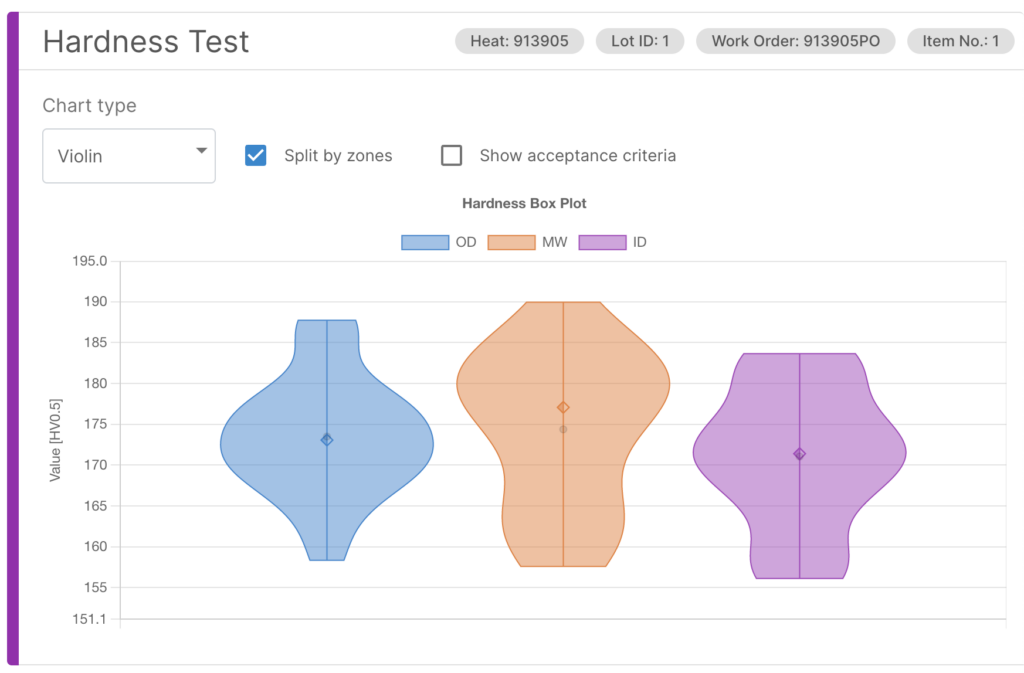Click the 151.1 y-axis label
This screenshot has height=673, width=1024.
(89, 619)
